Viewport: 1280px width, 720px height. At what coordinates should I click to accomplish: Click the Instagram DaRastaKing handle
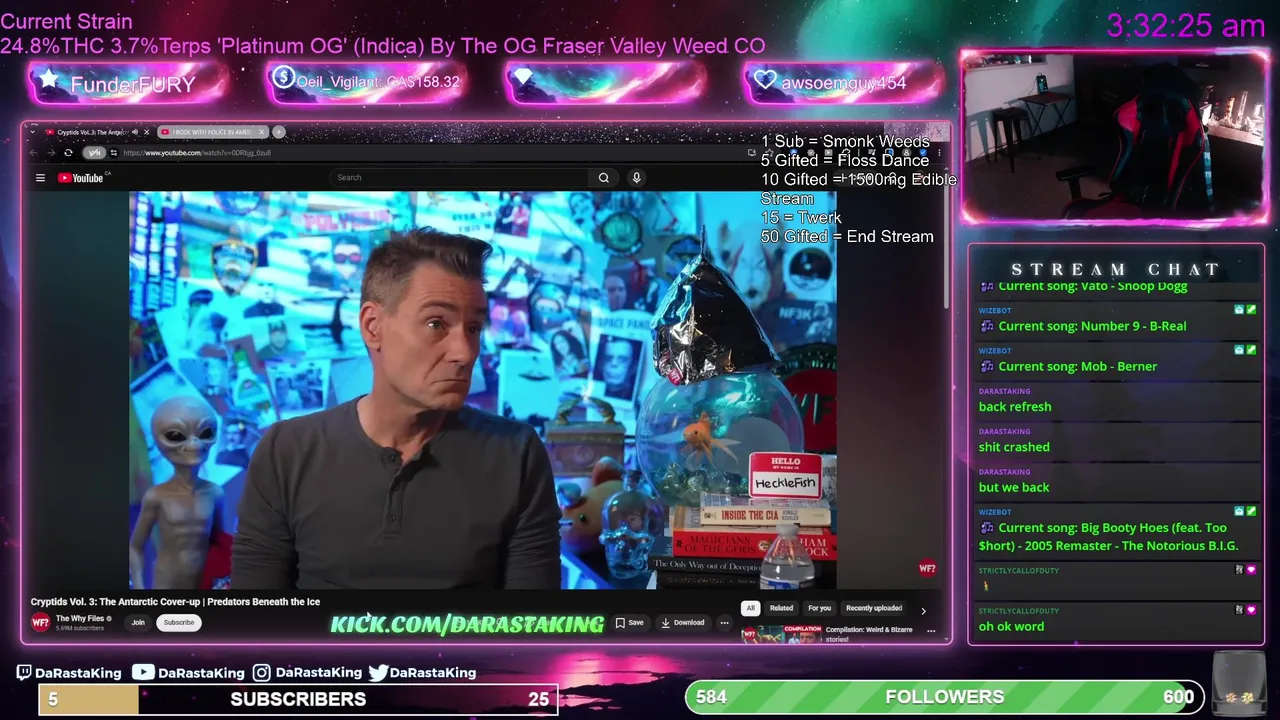pos(307,673)
